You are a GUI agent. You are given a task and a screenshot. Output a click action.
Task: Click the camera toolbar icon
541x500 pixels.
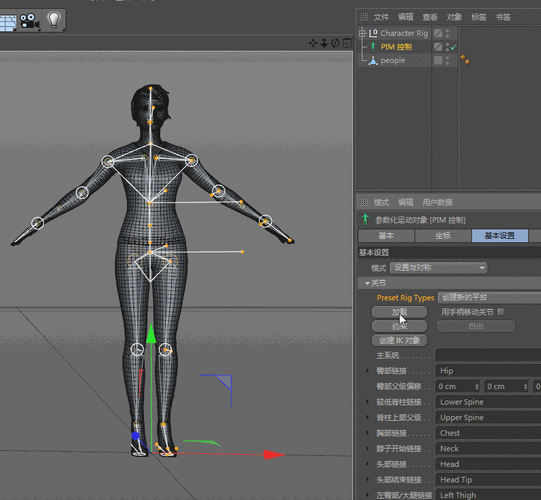click(x=29, y=21)
